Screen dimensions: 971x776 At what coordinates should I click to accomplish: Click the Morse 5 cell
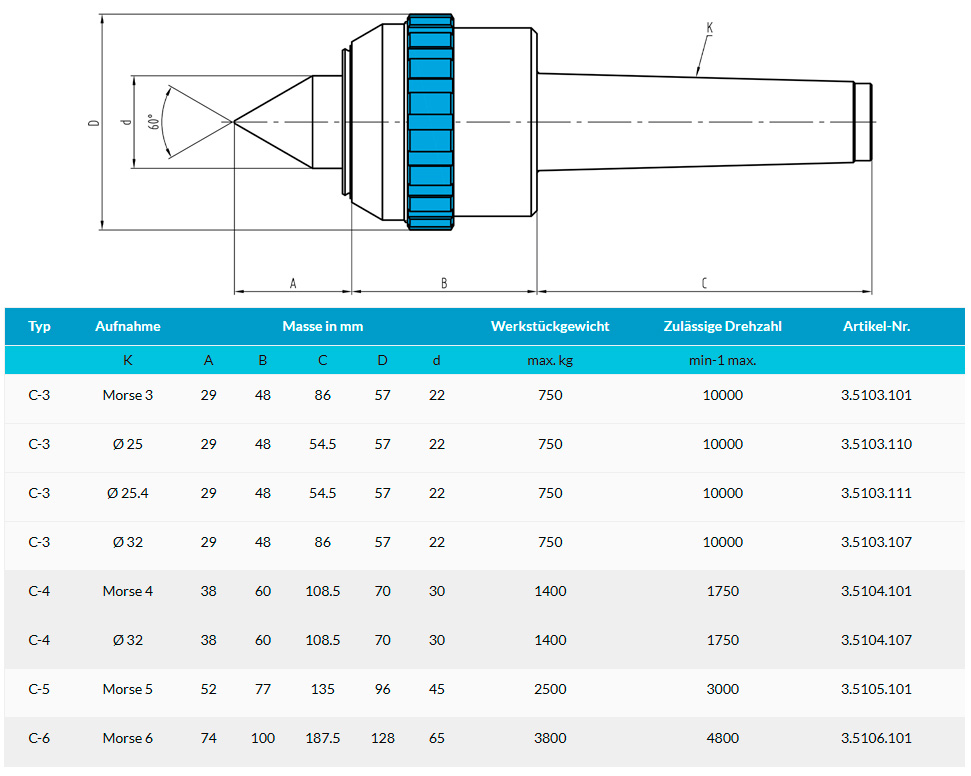tap(128, 689)
